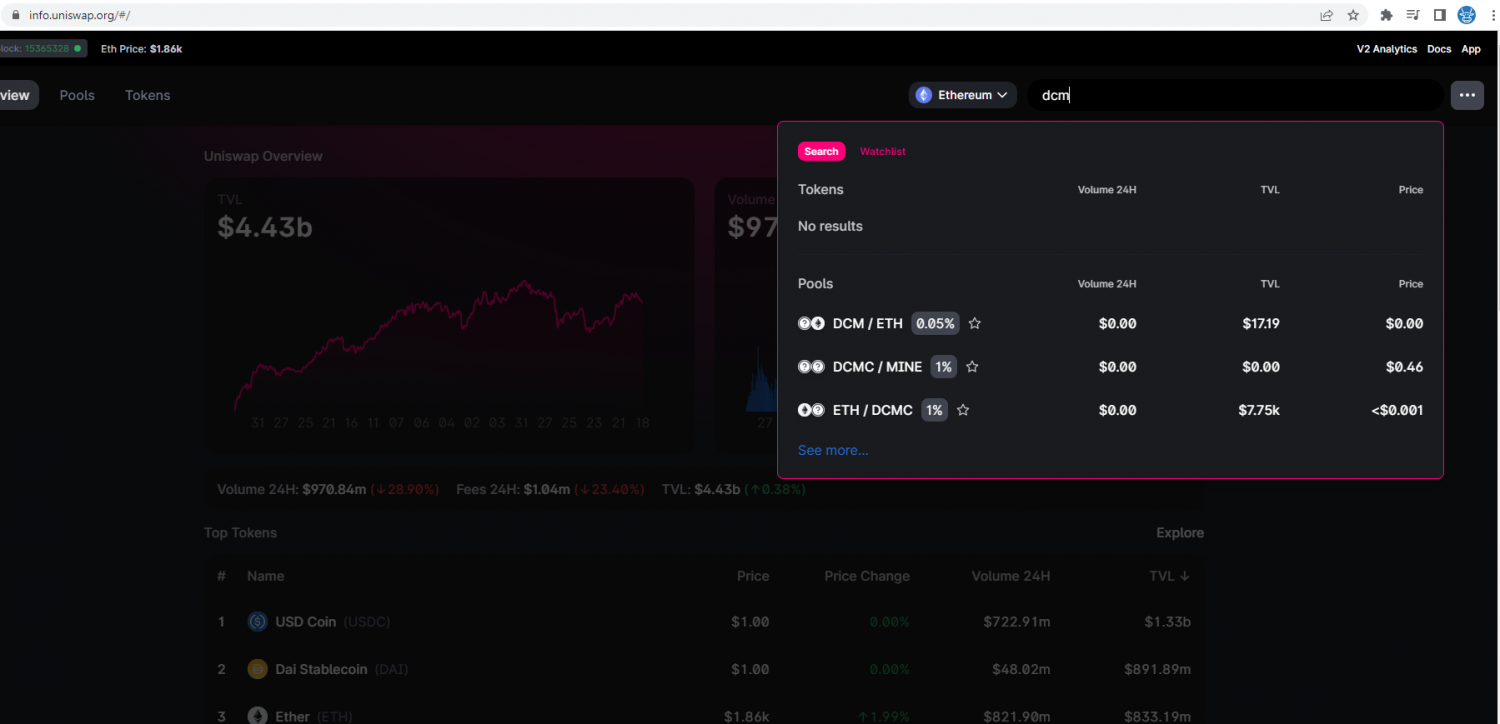
Task: Open the browser extensions puzzle icon
Action: [x=1386, y=15]
